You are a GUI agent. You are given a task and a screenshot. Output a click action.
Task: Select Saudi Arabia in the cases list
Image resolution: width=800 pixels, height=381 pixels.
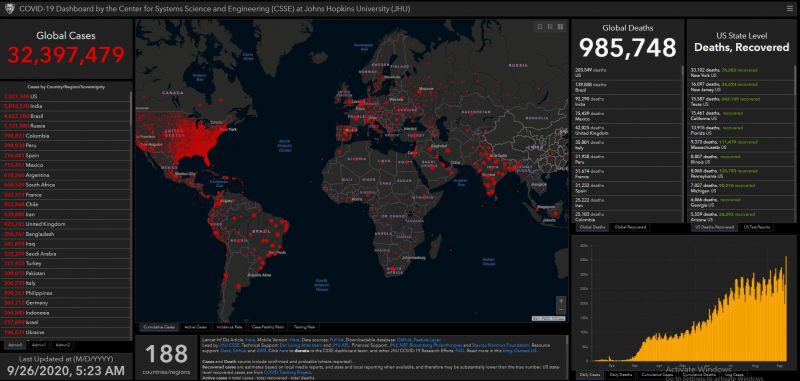[x=66, y=253]
